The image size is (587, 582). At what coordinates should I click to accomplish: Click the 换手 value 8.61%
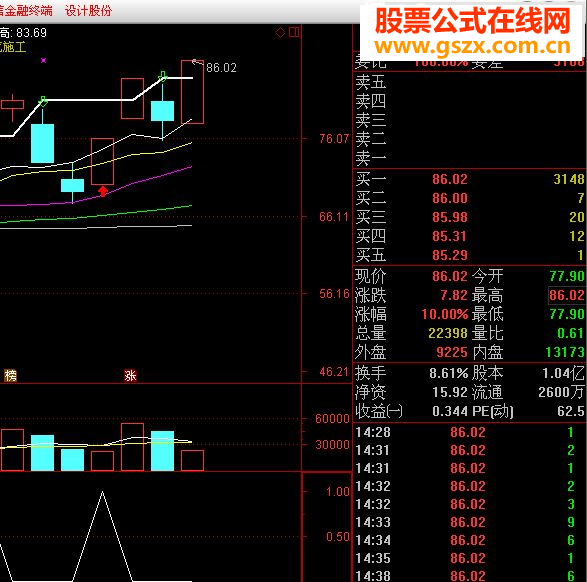pos(449,373)
